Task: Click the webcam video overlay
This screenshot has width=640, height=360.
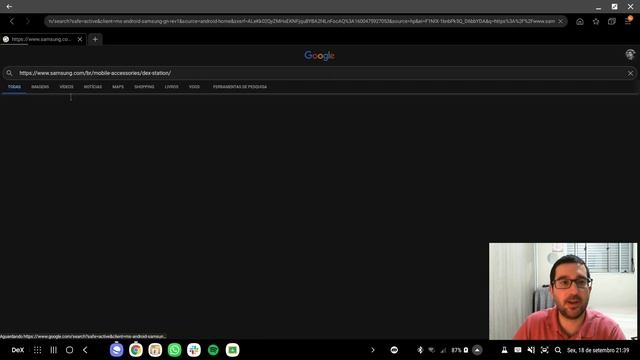Action: 563,291
